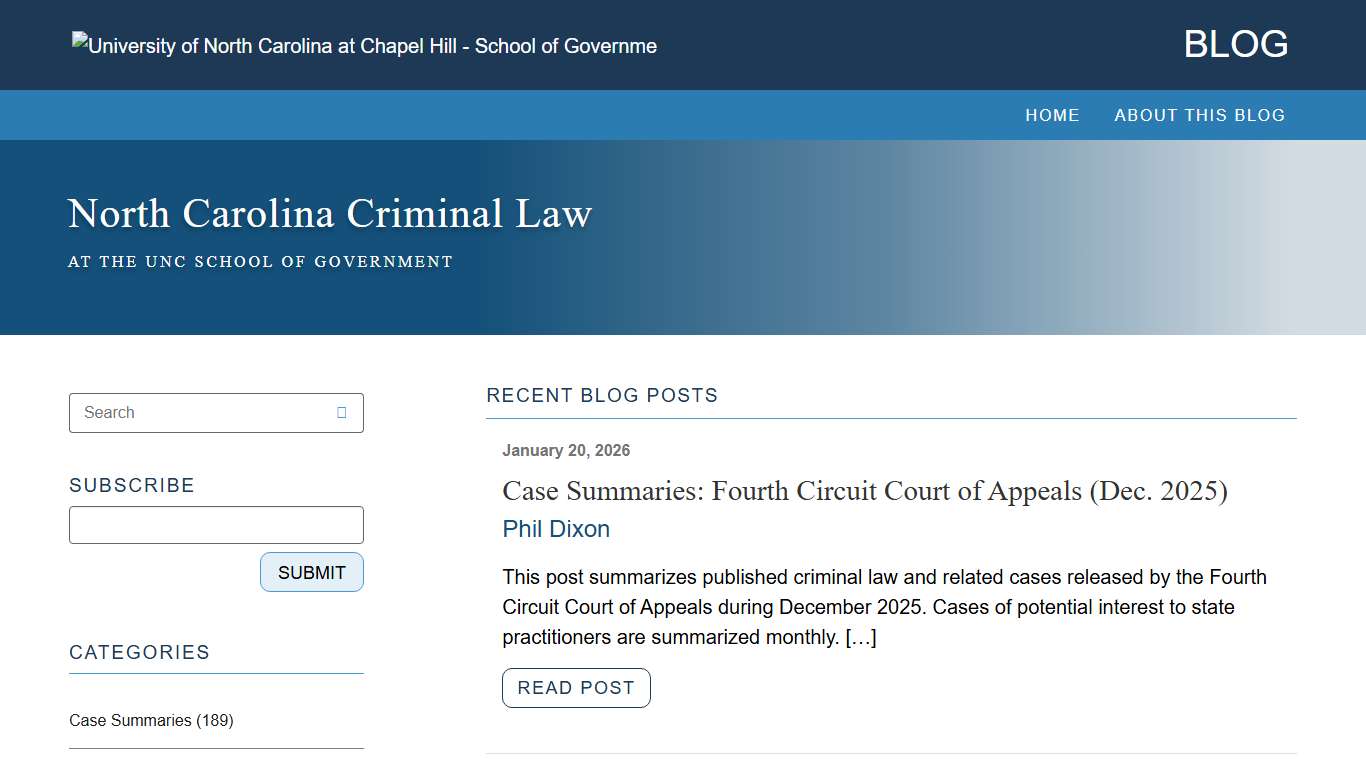Click the READ POST button
Viewport: 1366px width, 768px height.
(576, 688)
